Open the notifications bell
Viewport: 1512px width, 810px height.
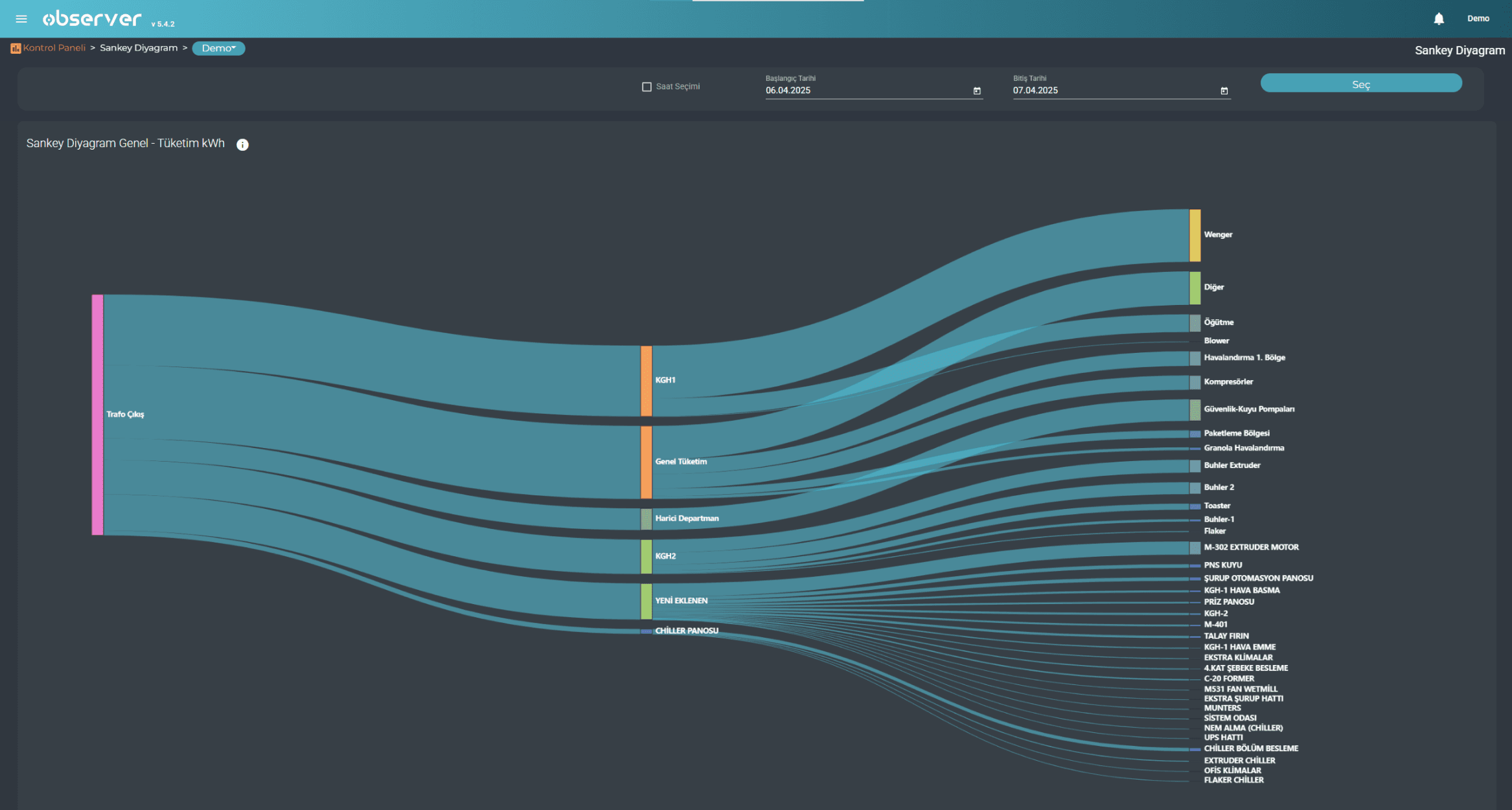pyautogui.click(x=1439, y=19)
